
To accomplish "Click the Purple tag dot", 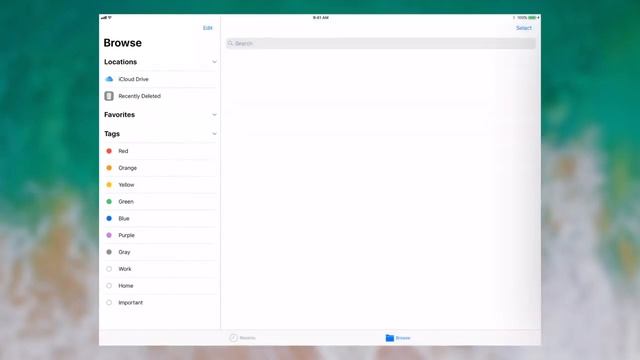I will [x=109, y=235].
